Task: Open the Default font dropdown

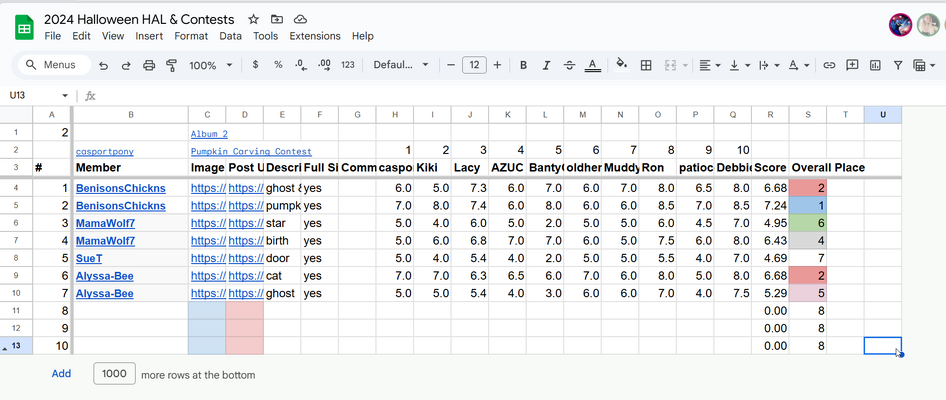Action: (x=401, y=65)
